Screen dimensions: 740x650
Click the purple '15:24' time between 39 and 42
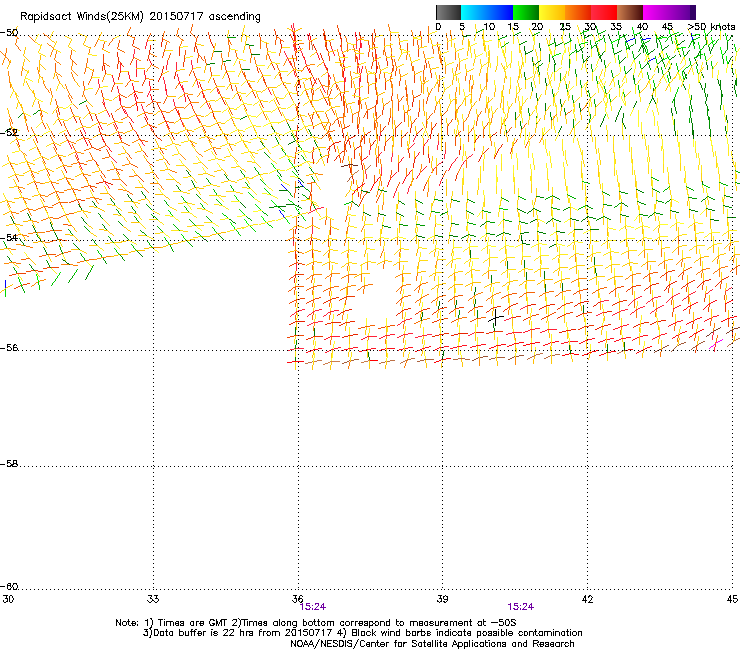pos(521,607)
